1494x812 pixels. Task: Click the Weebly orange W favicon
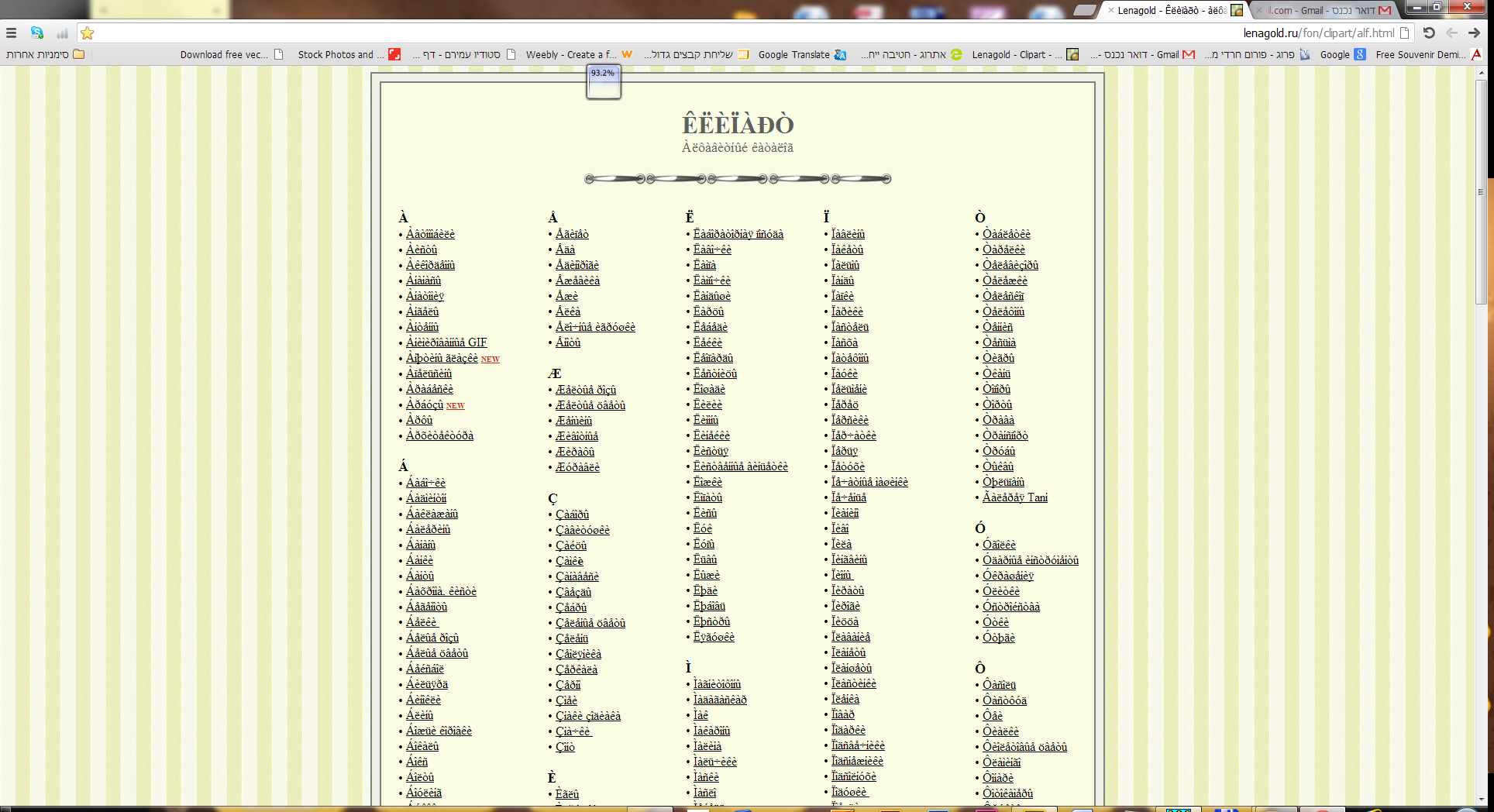pyautogui.click(x=627, y=54)
